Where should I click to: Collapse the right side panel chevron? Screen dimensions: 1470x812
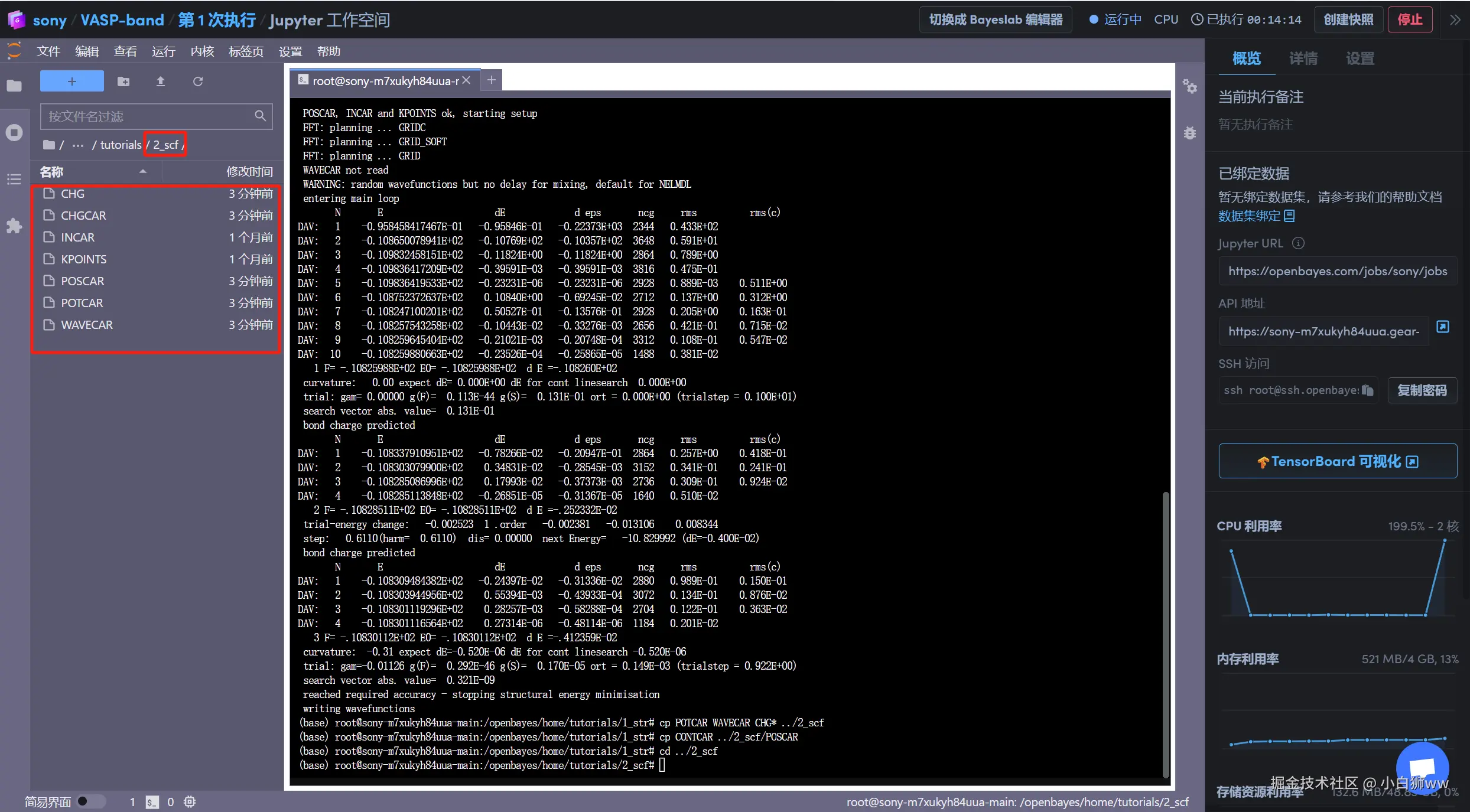click(x=1455, y=20)
